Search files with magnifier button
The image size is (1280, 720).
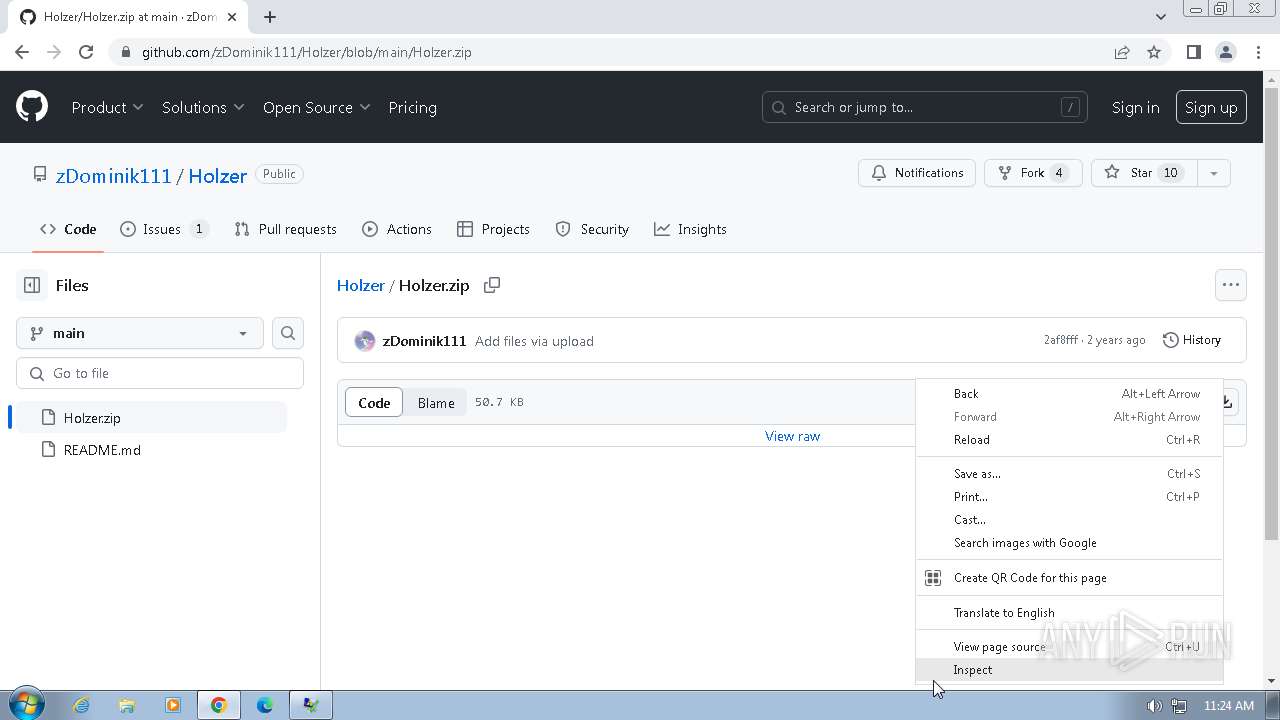[288, 333]
